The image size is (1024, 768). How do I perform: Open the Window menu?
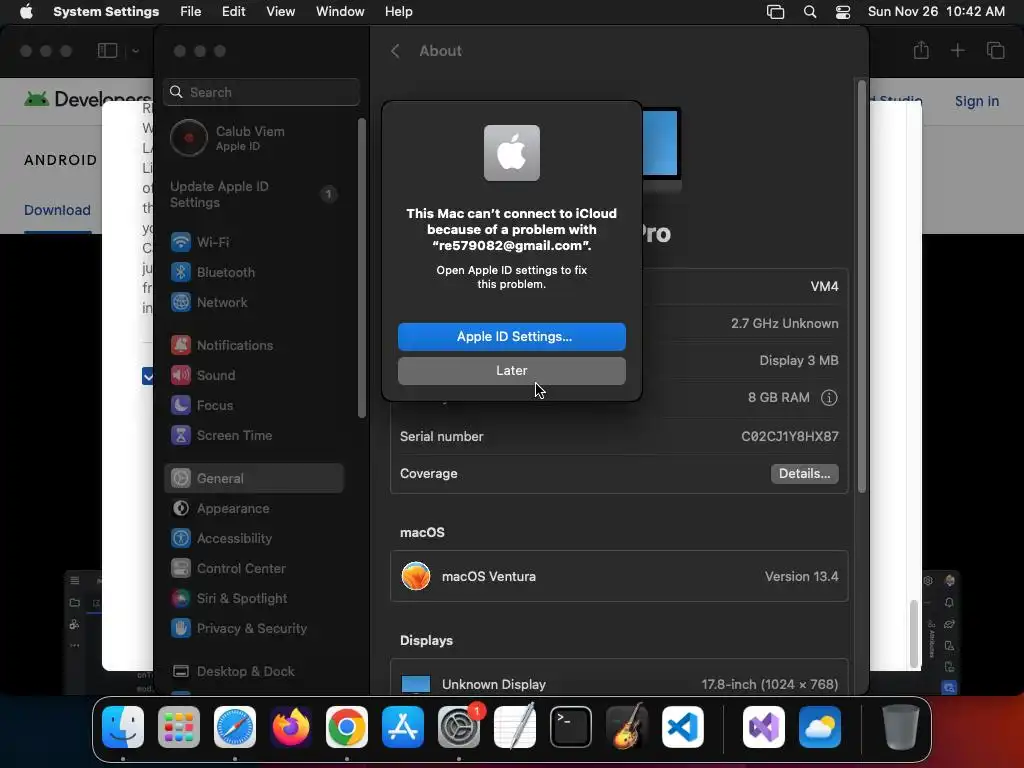pos(340,12)
